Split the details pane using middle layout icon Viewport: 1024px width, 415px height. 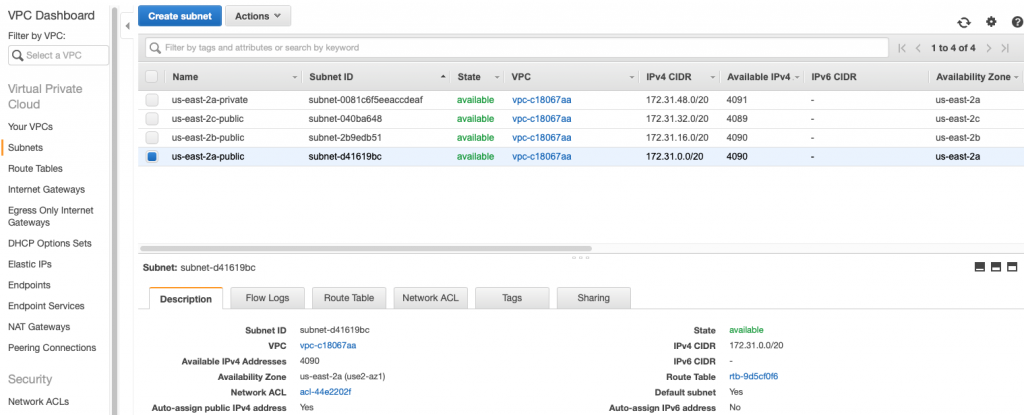(x=996, y=267)
